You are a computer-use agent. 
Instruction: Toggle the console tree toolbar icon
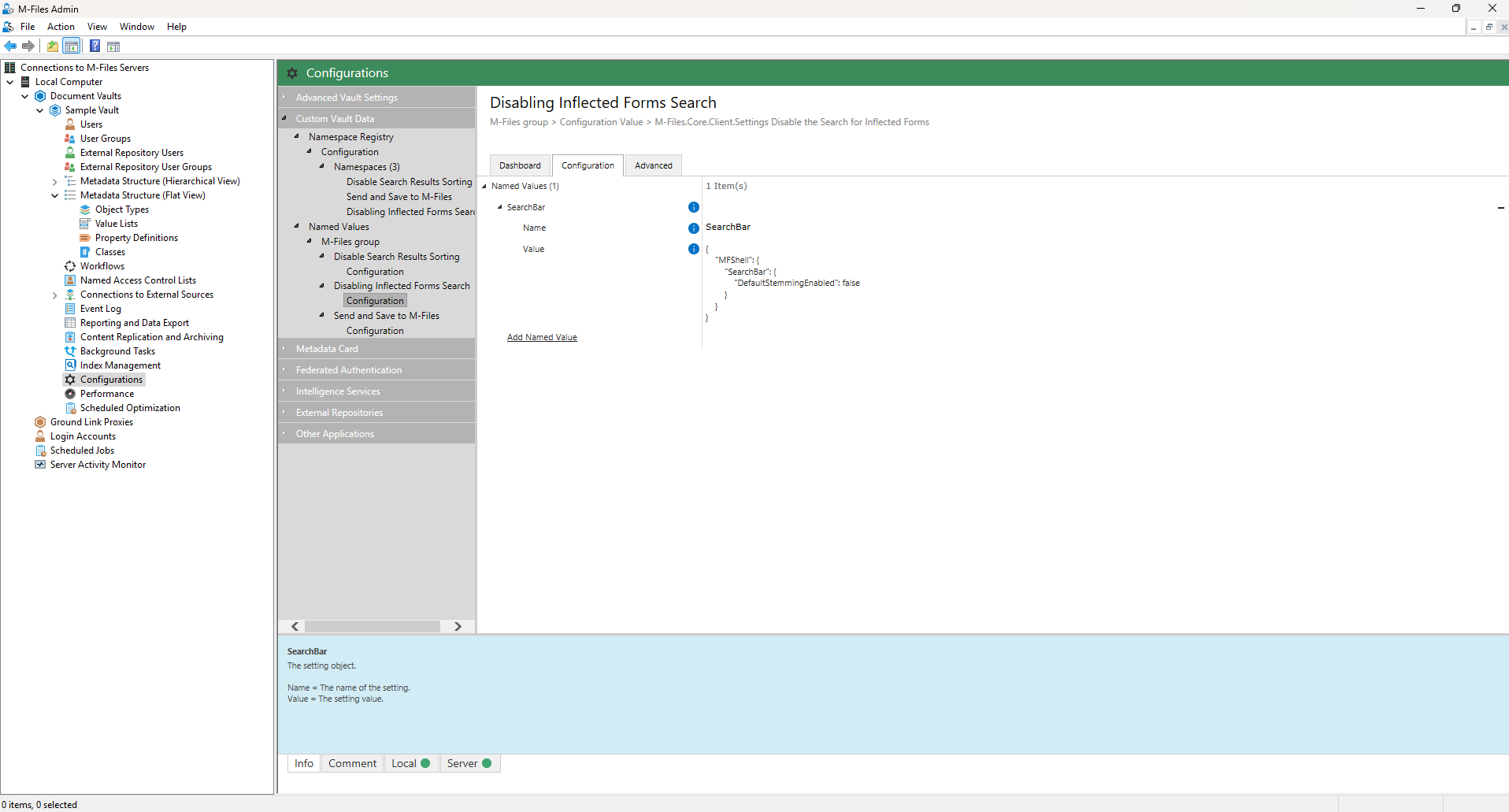tap(72, 46)
